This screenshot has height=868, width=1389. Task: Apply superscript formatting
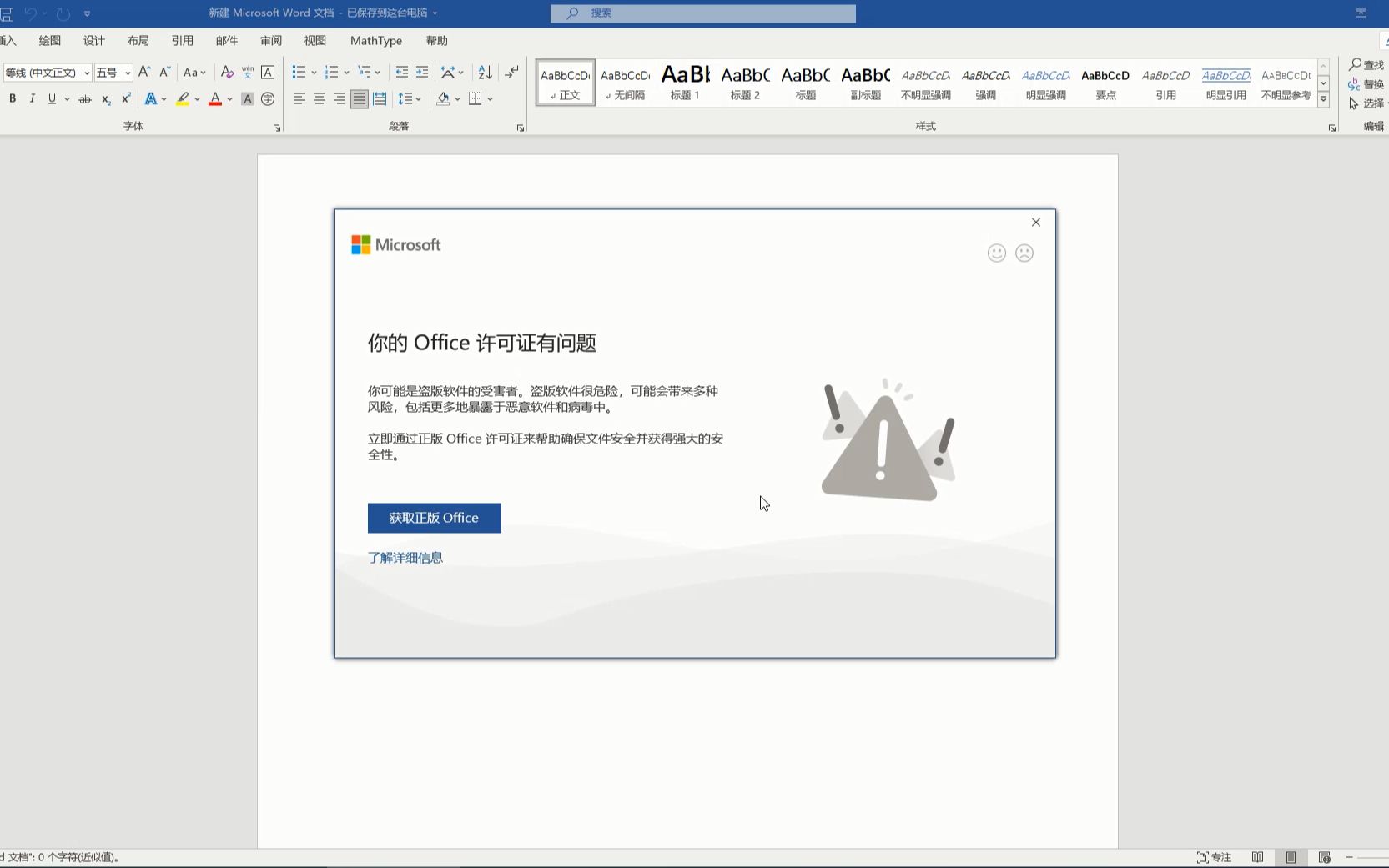pyautogui.click(x=126, y=99)
